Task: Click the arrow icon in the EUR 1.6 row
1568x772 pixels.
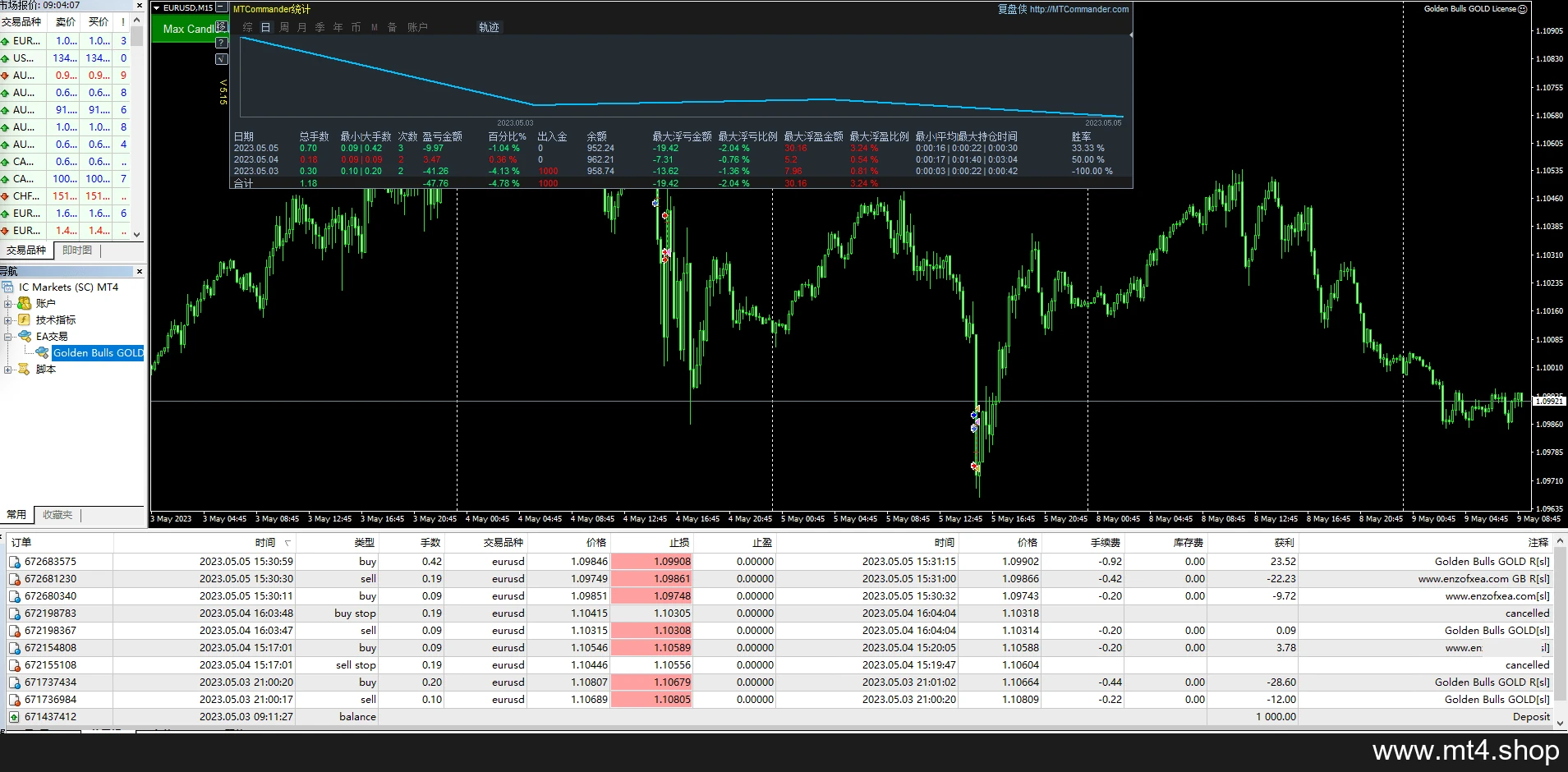Action: coord(5,214)
